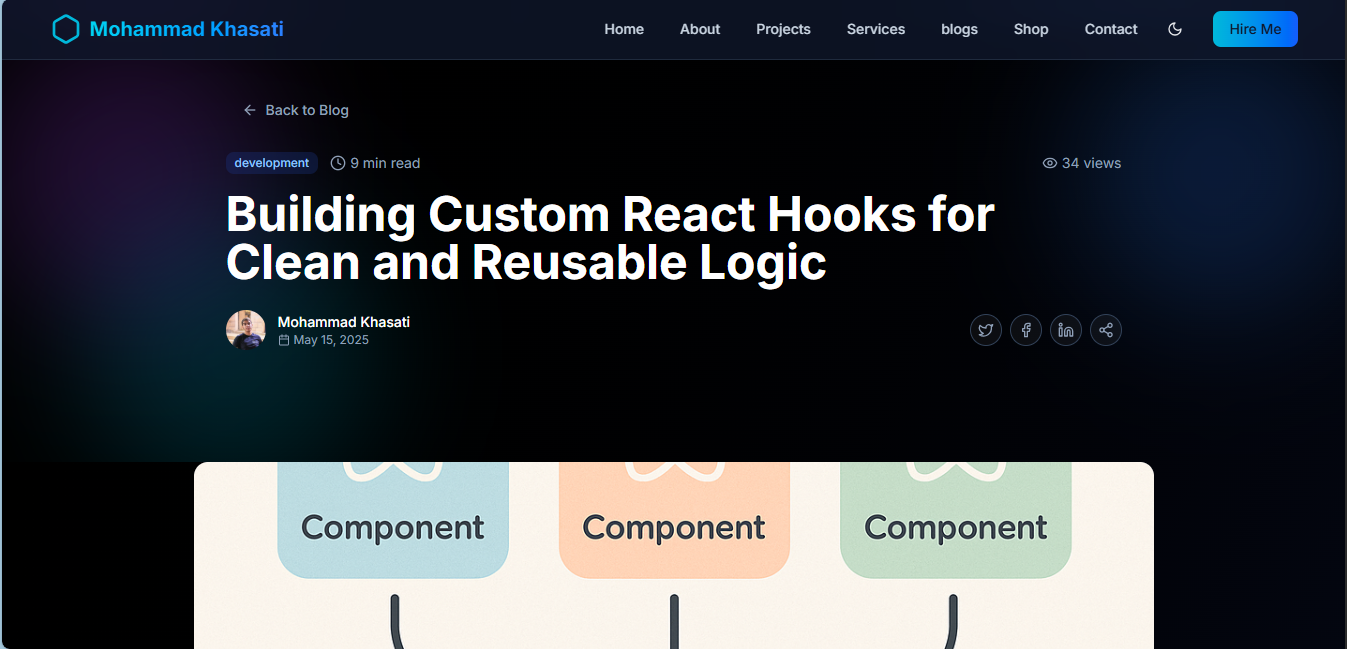
Task: Click the back arrow icon
Action: tap(250, 110)
